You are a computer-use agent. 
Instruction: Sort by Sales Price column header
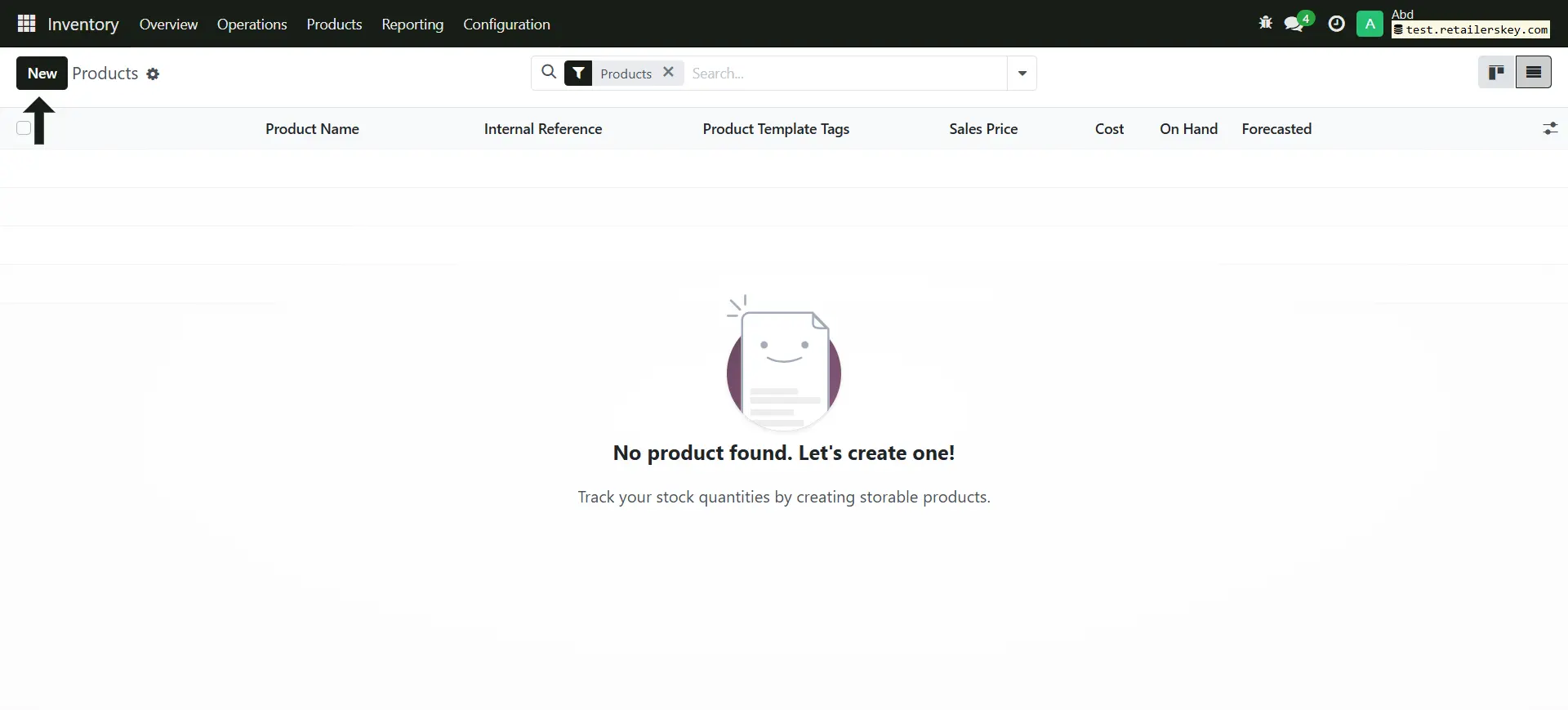pyautogui.click(x=982, y=129)
